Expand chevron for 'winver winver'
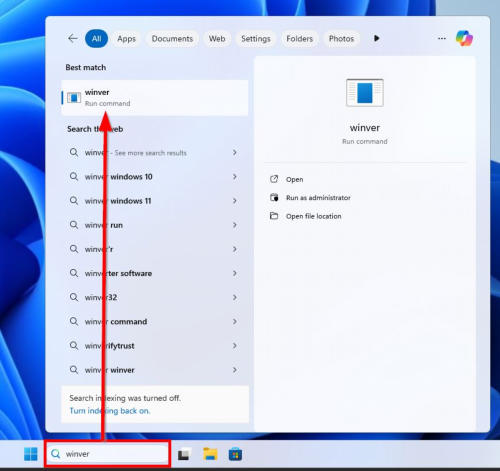The width and height of the screenshot is (500, 471). pyautogui.click(x=235, y=370)
